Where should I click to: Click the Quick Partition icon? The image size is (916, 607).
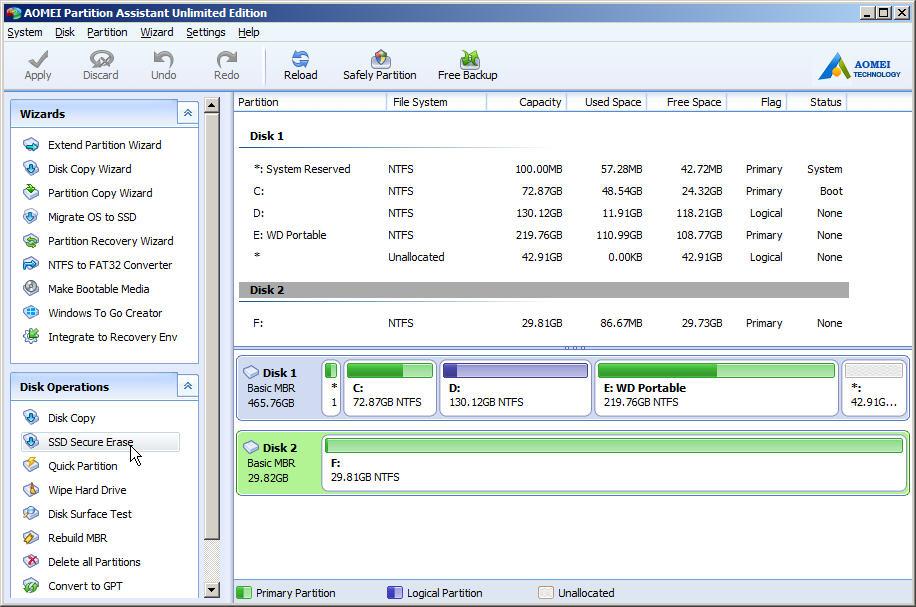click(31, 465)
